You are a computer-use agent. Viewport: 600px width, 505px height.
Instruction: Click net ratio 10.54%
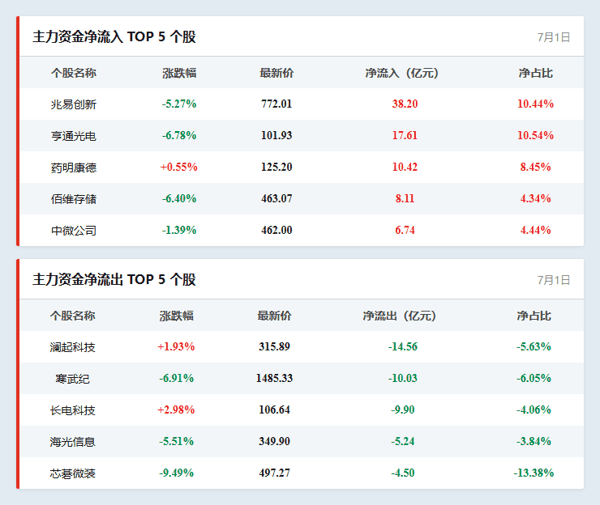[x=536, y=135]
